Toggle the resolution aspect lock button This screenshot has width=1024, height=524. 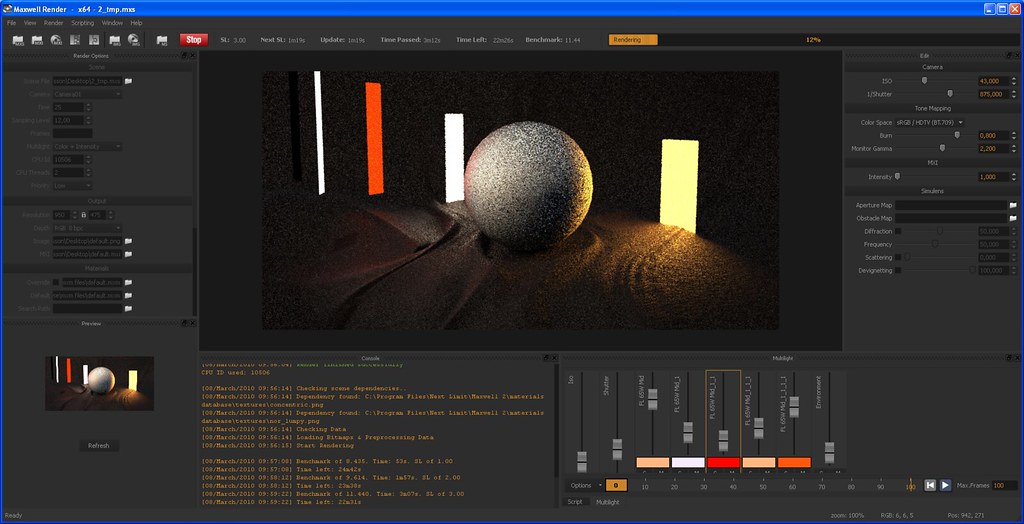tap(84, 215)
